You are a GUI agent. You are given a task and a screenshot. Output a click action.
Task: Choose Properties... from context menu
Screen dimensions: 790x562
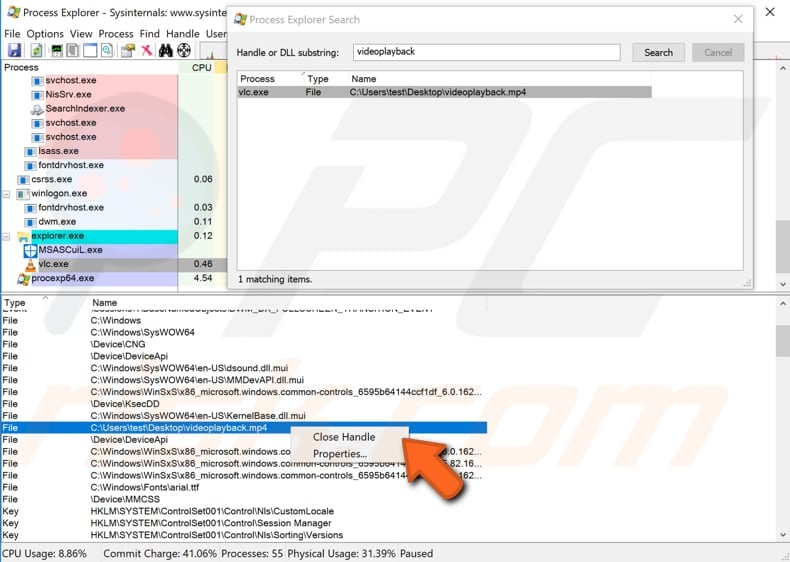click(340, 454)
